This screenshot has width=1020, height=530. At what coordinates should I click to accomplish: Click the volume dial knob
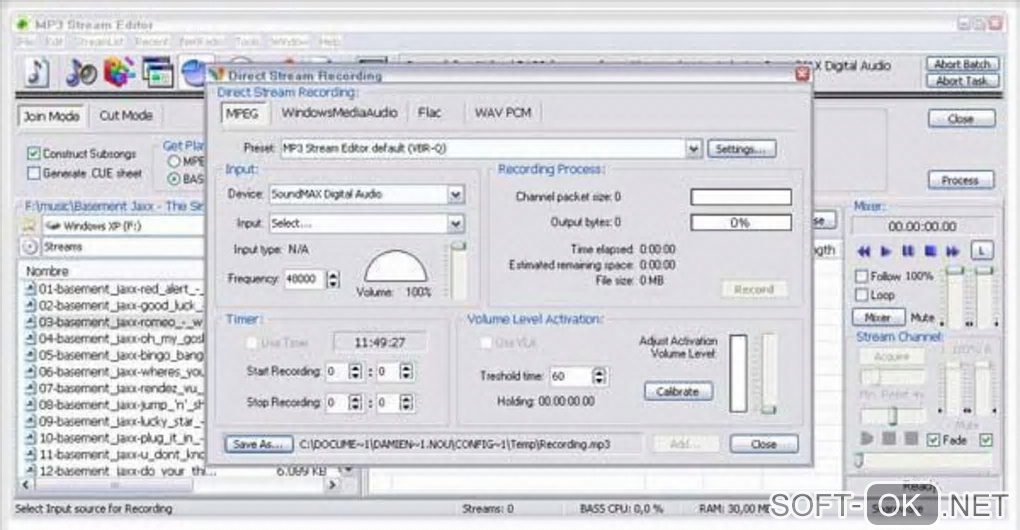pyautogui.click(x=396, y=266)
